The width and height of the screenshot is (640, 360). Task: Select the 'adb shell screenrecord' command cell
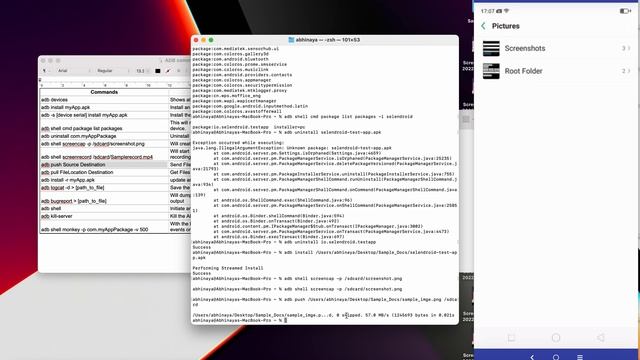click(104, 154)
